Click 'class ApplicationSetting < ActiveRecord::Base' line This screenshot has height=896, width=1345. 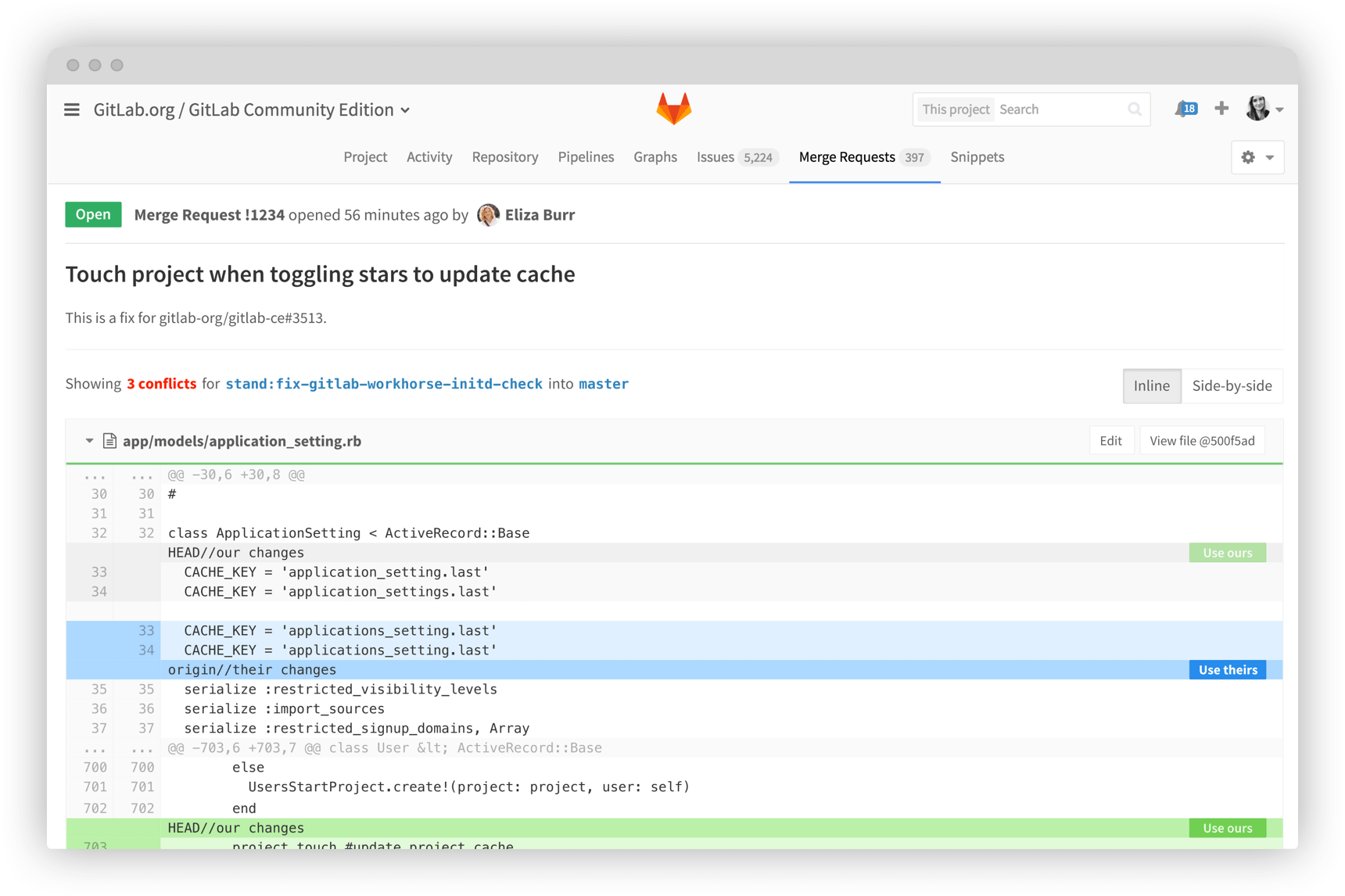(349, 533)
